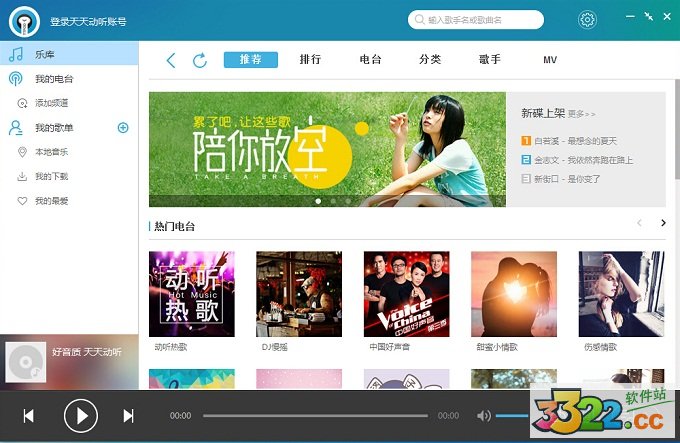The height and width of the screenshot is (443, 680).
Task: Click 动听热歌 caption text
Action: point(171,347)
